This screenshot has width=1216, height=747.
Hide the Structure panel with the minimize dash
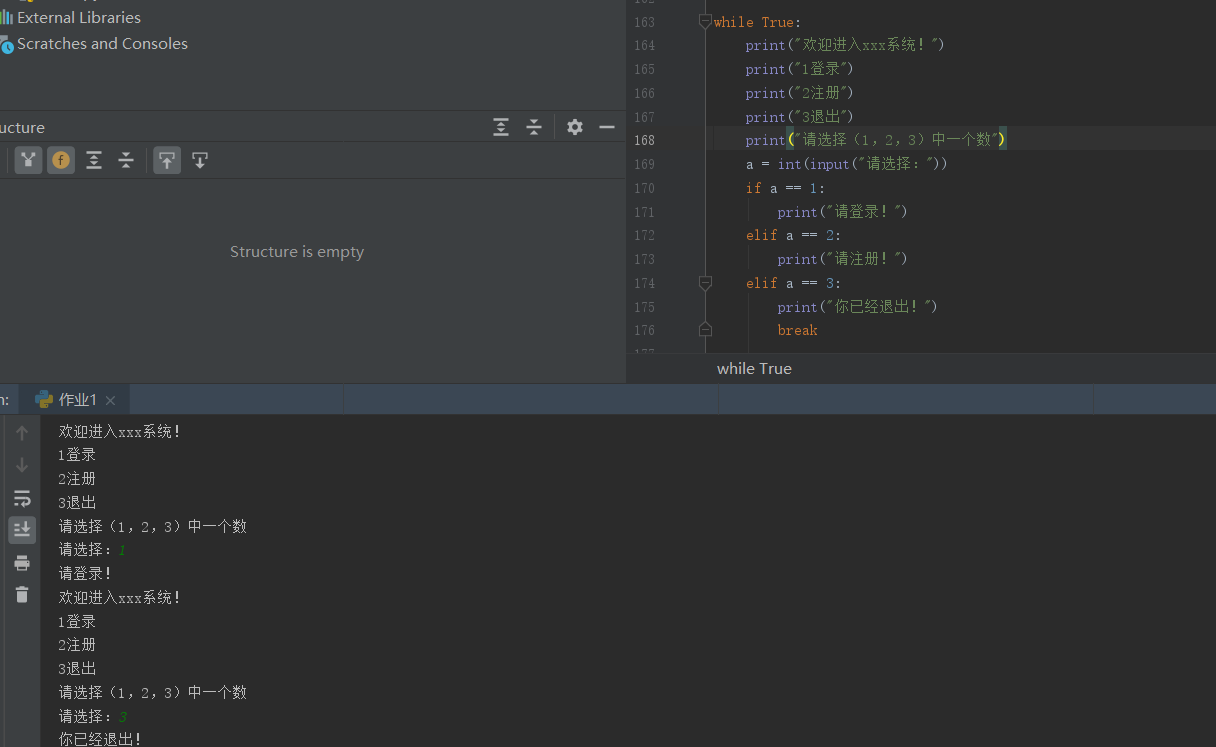(606, 127)
